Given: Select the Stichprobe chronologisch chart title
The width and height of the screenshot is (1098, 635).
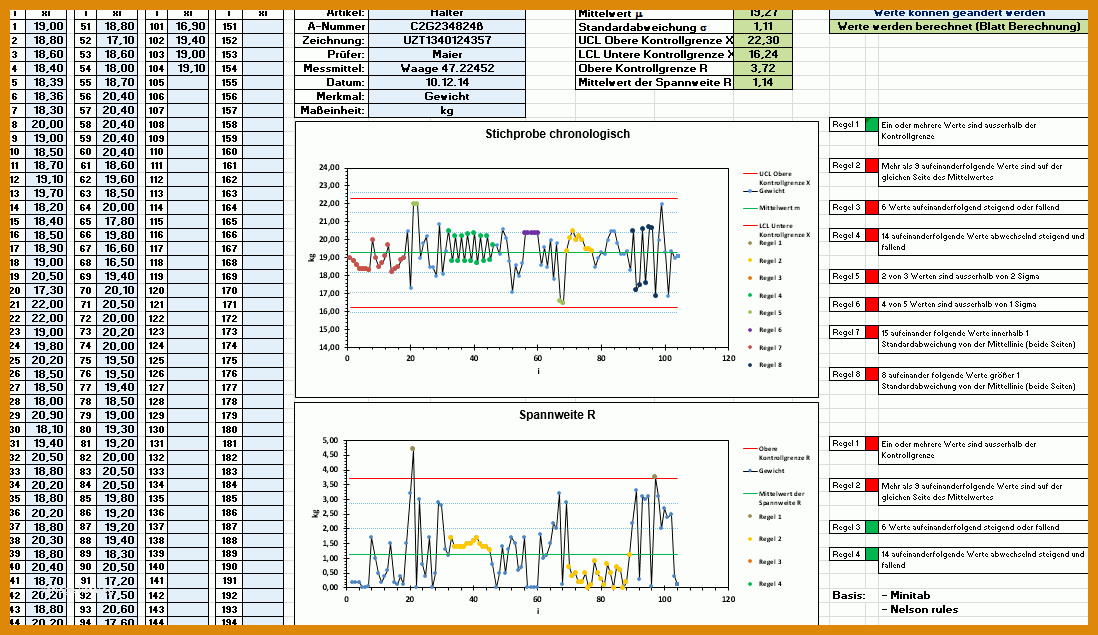Looking at the screenshot, I should pyautogui.click(x=557, y=134).
